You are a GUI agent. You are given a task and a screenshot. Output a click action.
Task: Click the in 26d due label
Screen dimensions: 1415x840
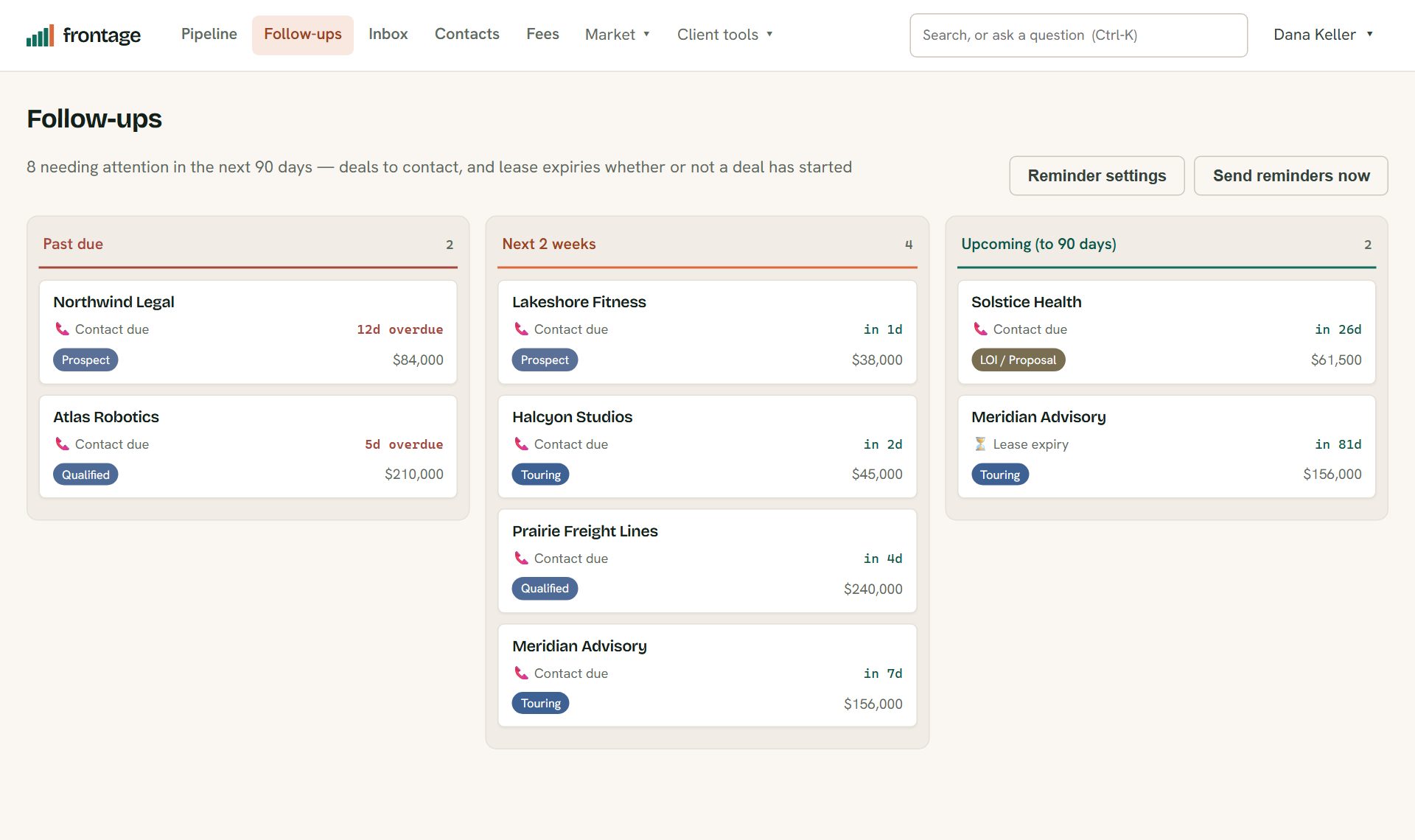1338,329
